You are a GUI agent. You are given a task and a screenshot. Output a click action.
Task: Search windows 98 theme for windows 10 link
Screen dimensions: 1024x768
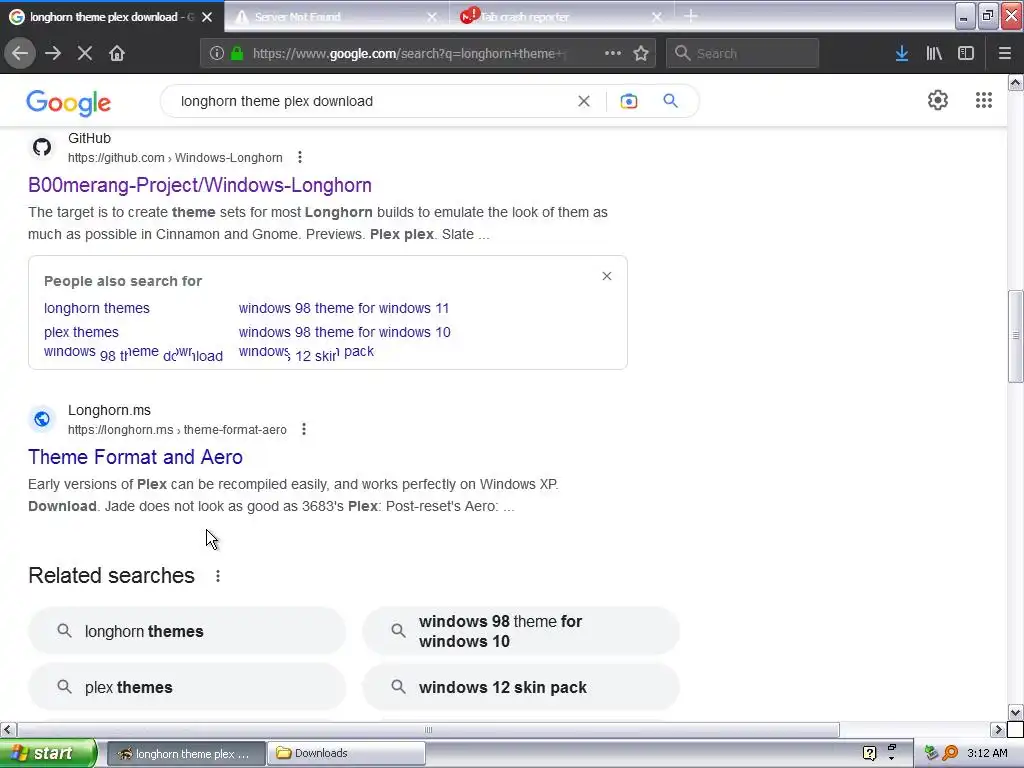pos(344,332)
